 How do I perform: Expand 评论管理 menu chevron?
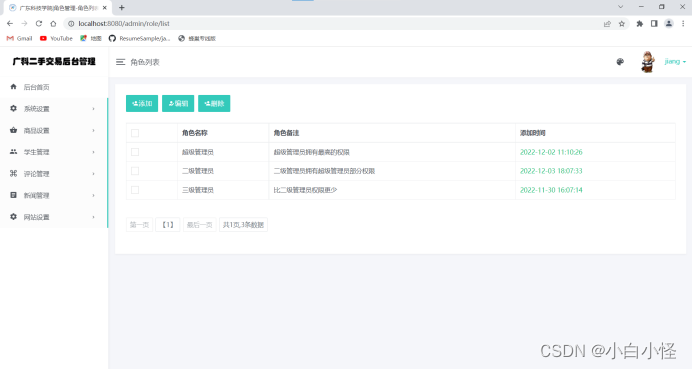pyautogui.click(x=93, y=173)
